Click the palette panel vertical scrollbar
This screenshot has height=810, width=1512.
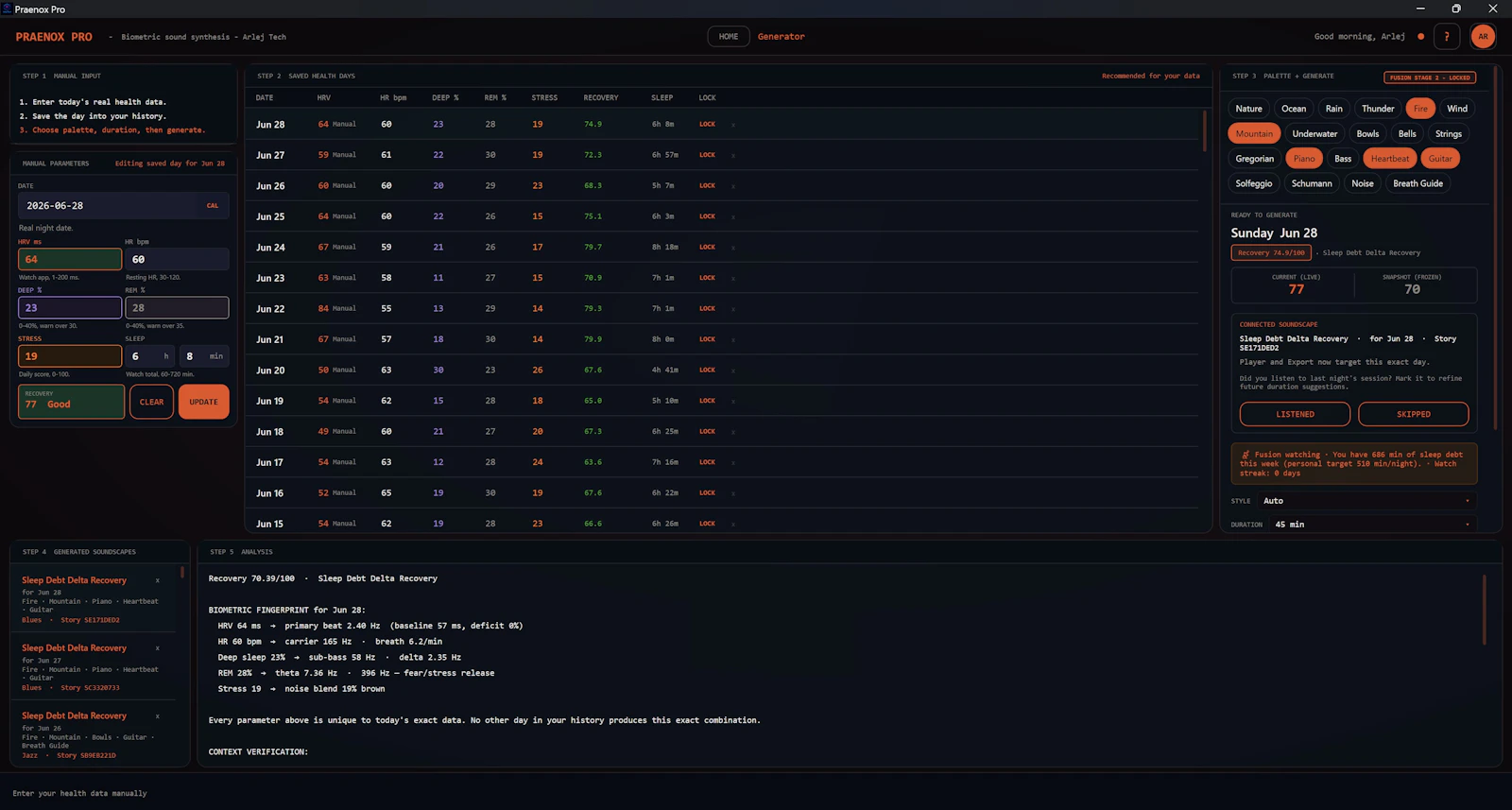1495,248
